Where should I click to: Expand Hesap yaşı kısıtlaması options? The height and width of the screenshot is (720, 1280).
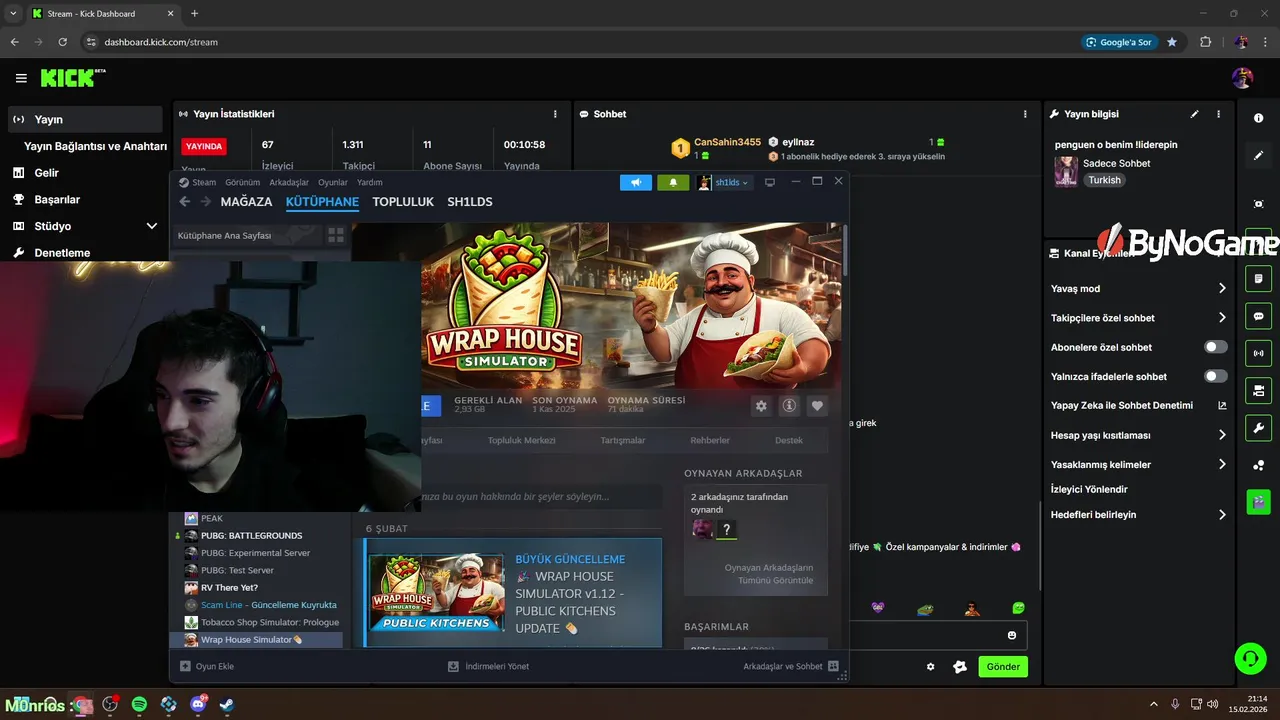coord(1221,435)
